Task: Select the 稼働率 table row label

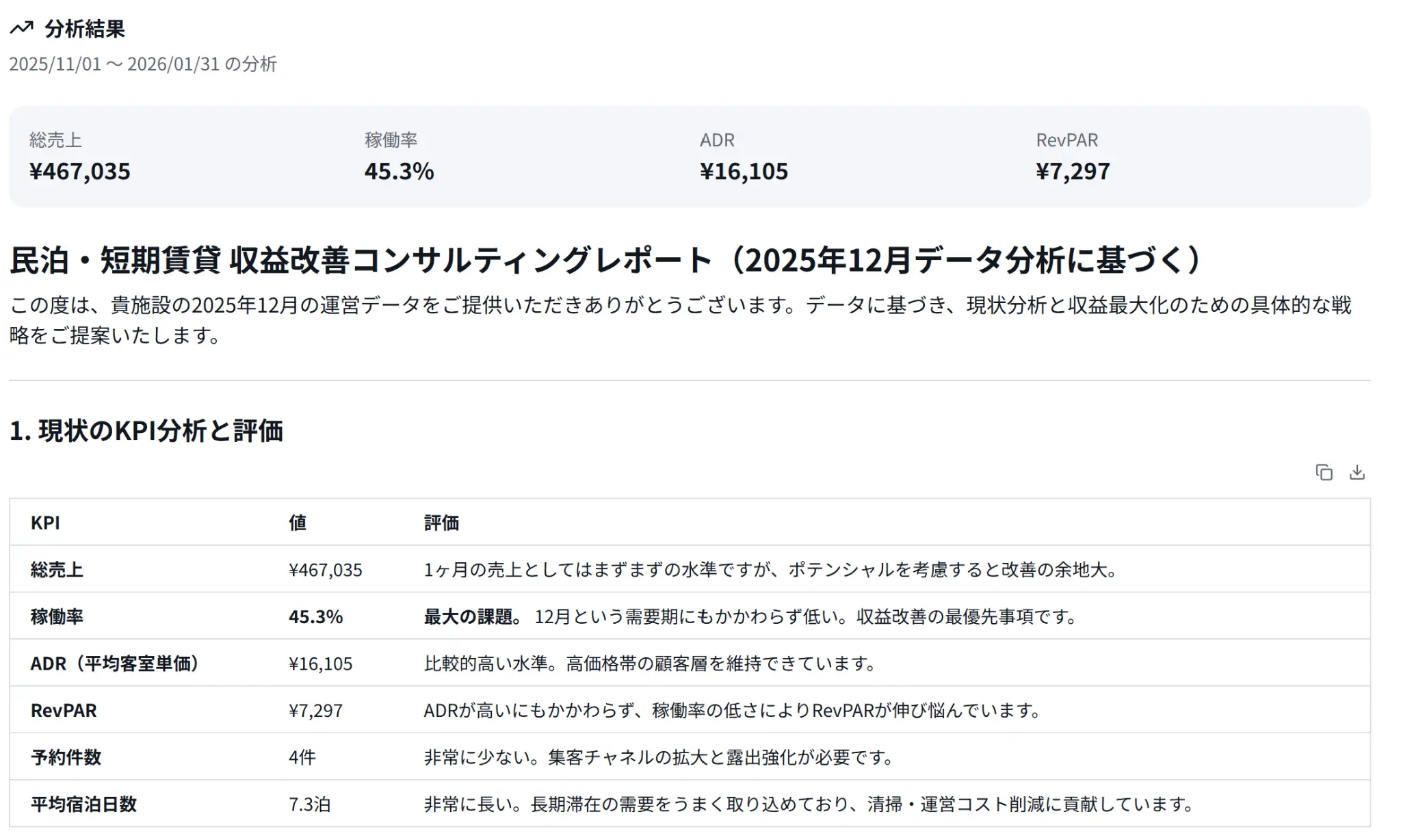Action: [57, 616]
